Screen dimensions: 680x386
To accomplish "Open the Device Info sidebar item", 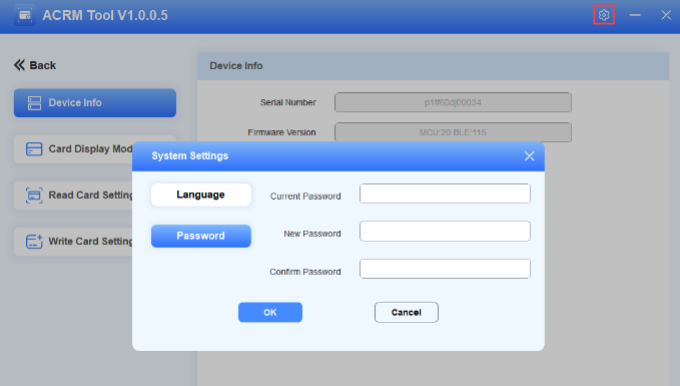I will point(95,103).
